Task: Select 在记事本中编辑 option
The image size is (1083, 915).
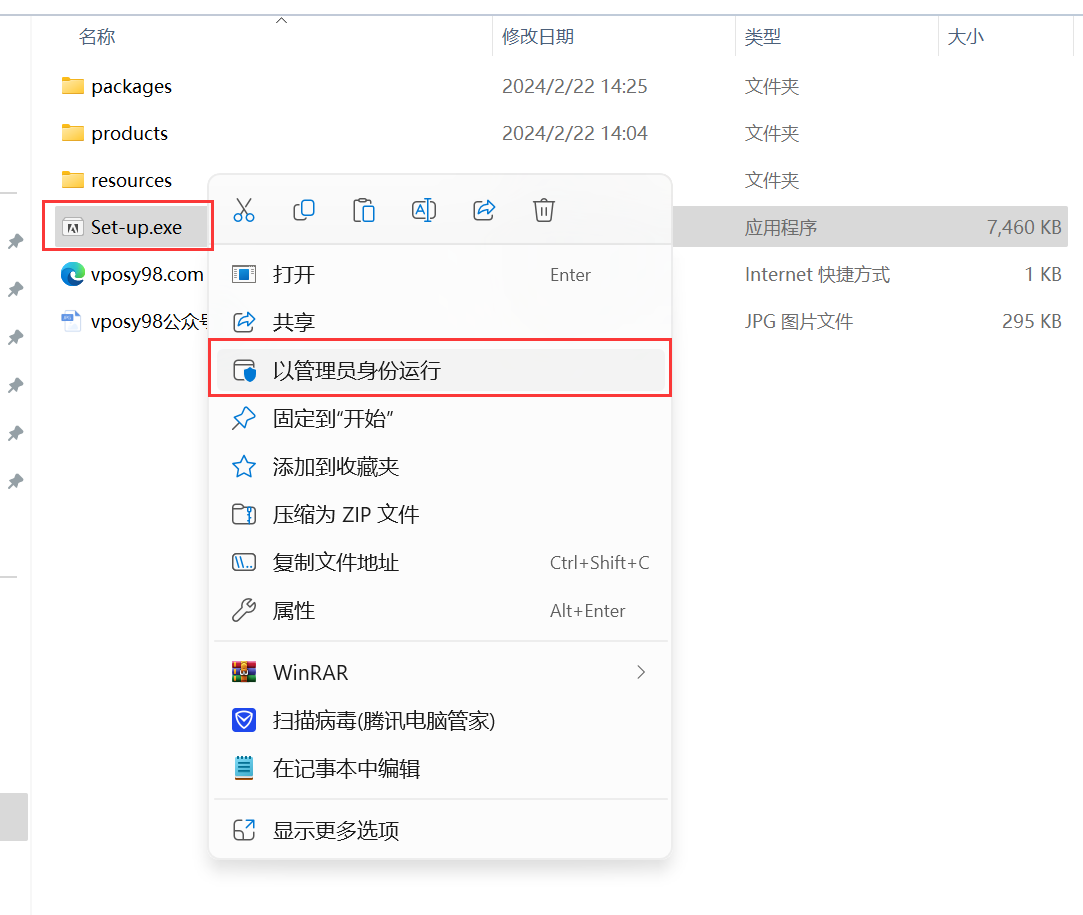Action: coord(346,769)
